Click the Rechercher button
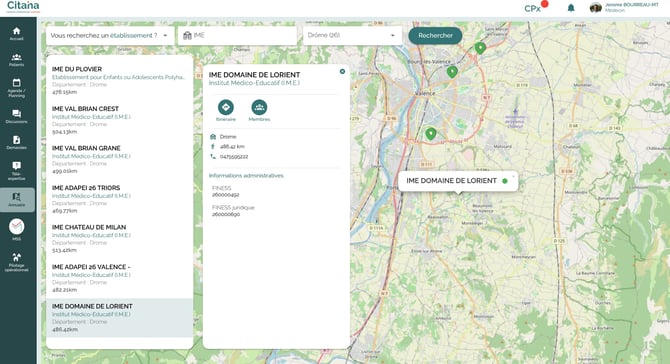670x364 pixels. 435,35
